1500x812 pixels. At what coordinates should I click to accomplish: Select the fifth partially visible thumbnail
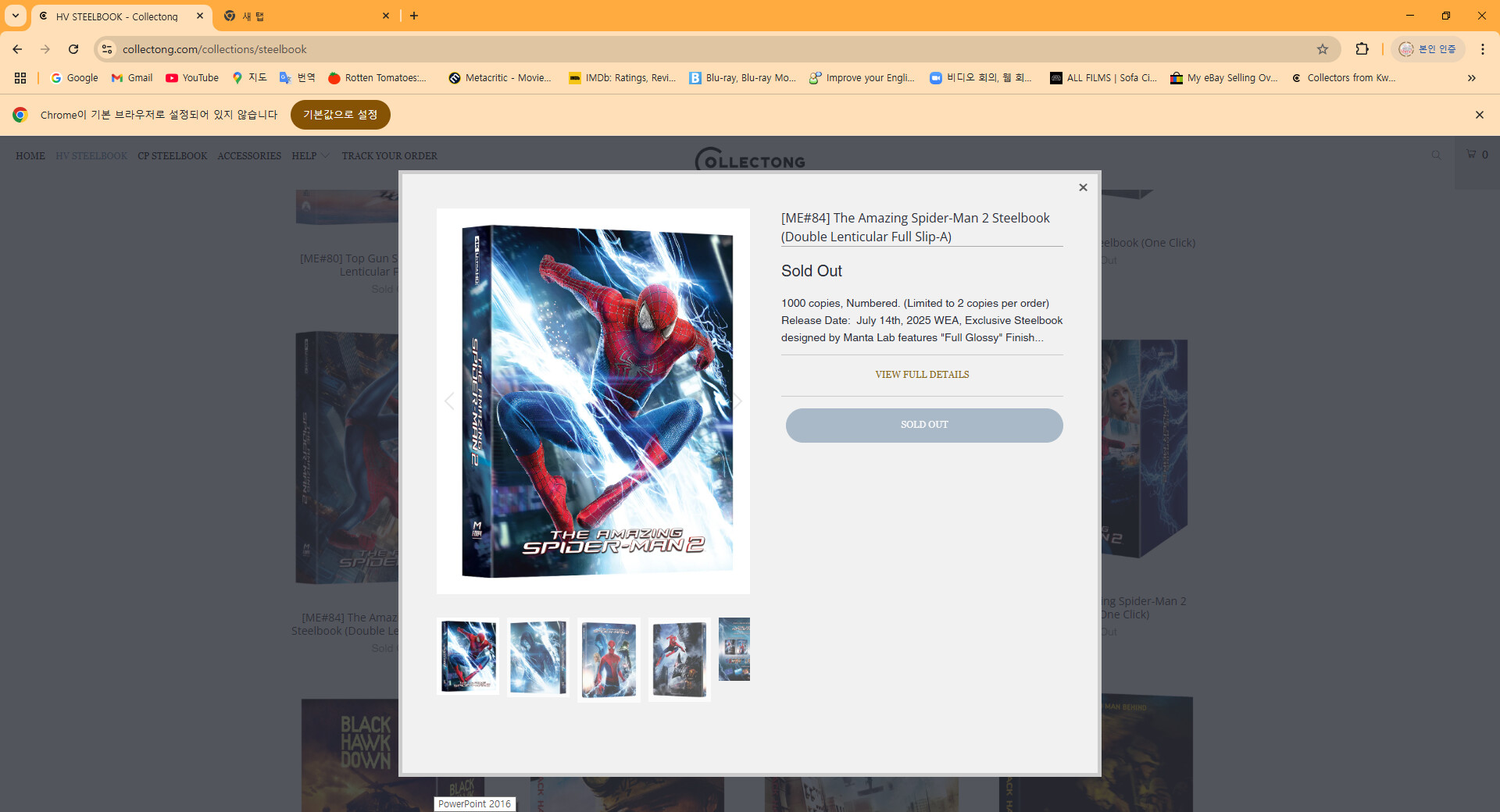tap(734, 650)
